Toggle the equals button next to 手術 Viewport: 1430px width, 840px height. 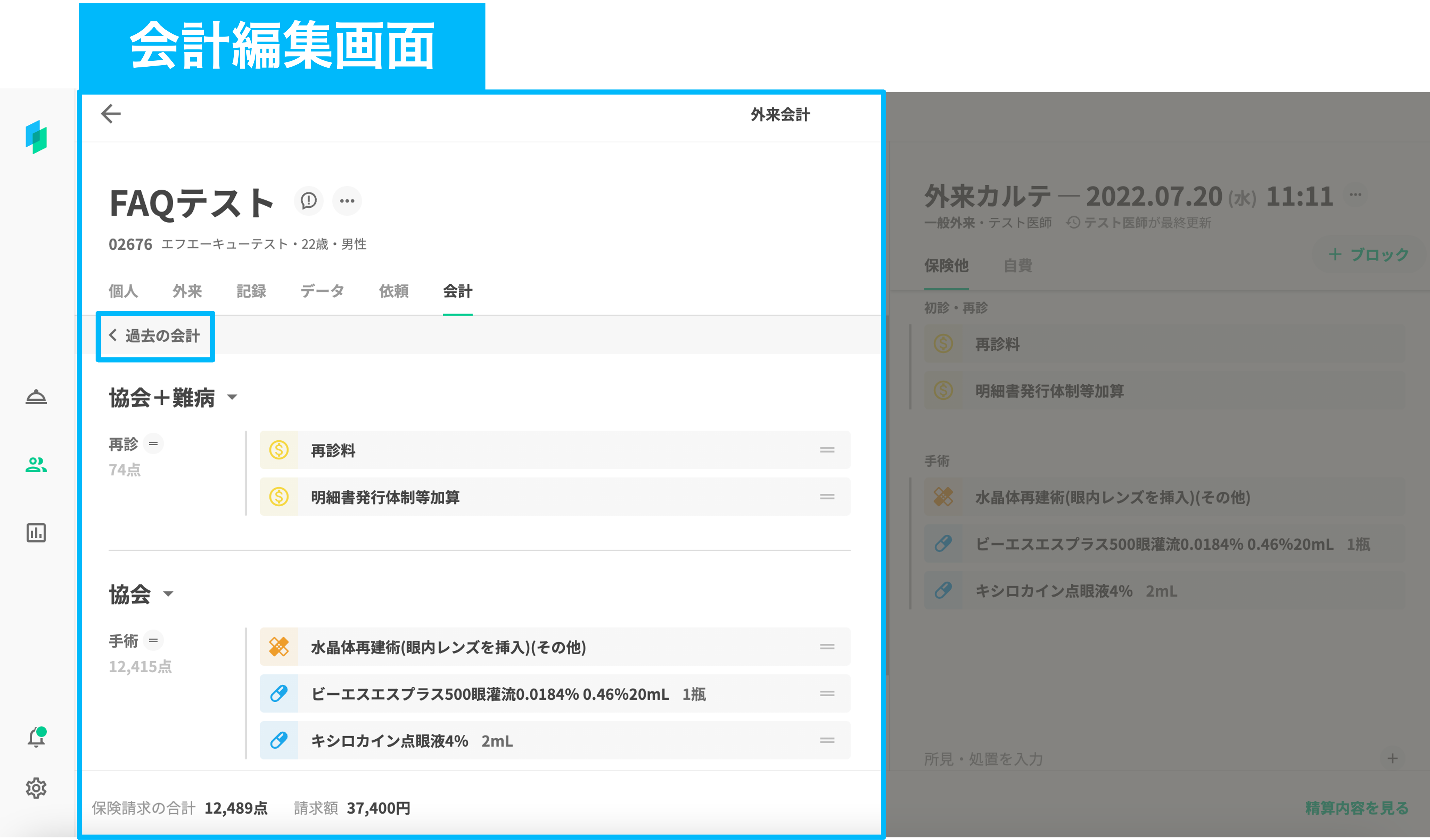(153, 640)
